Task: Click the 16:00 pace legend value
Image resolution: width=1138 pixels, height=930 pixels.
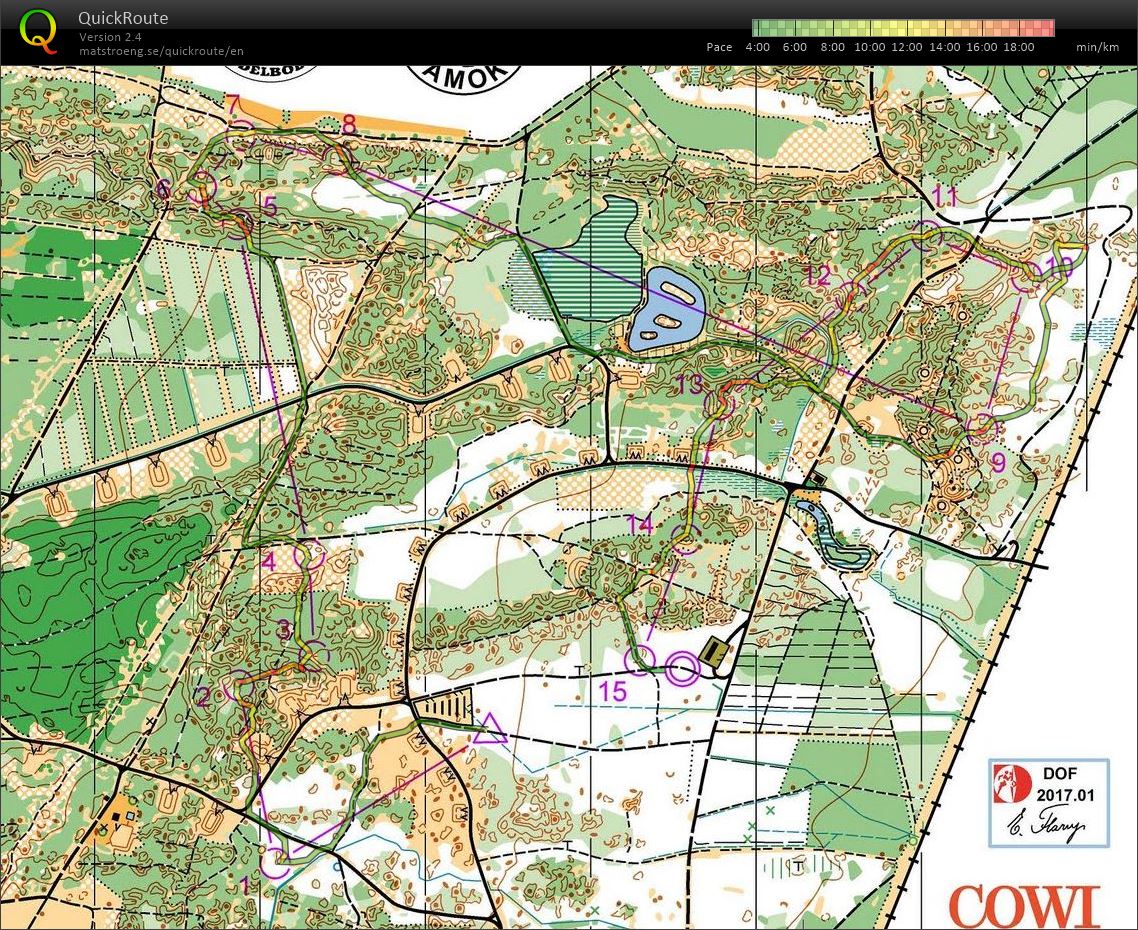Action: [x=982, y=47]
